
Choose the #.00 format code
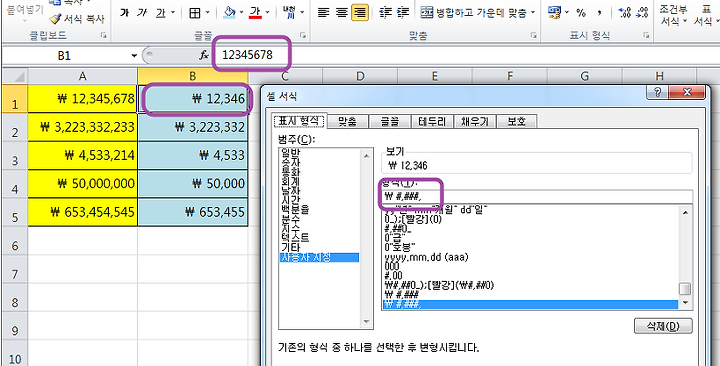click(x=394, y=276)
